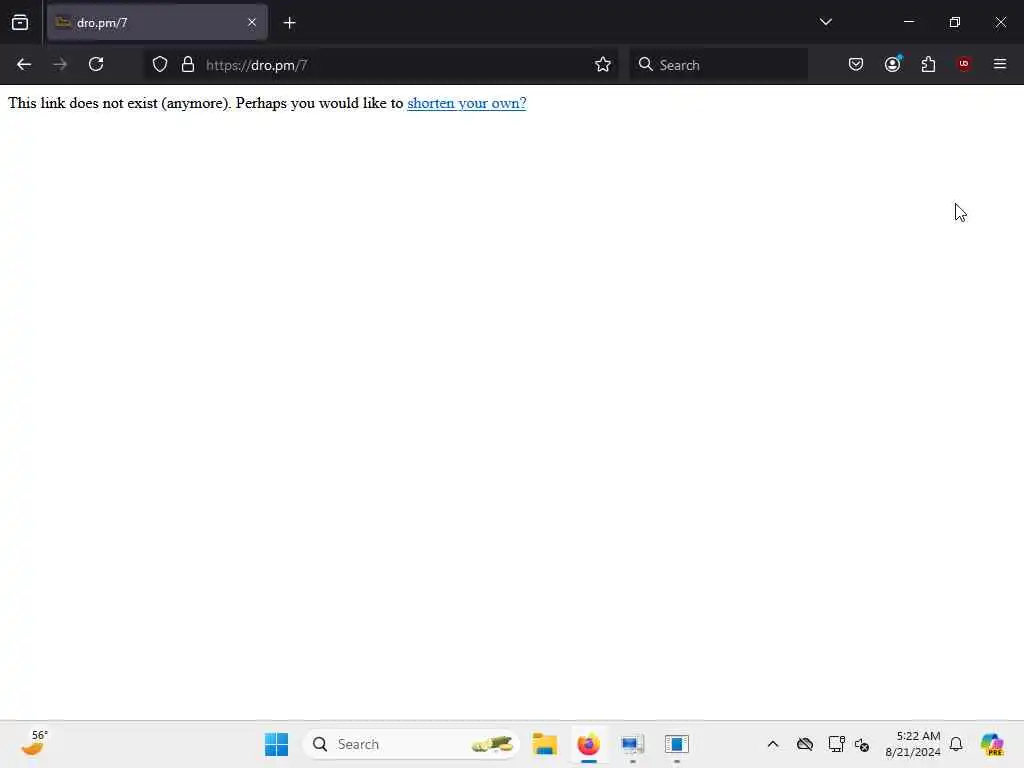This screenshot has height=768, width=1024.
Task: Select the dro.pm/7 browser tab
Action: [157, 23]
